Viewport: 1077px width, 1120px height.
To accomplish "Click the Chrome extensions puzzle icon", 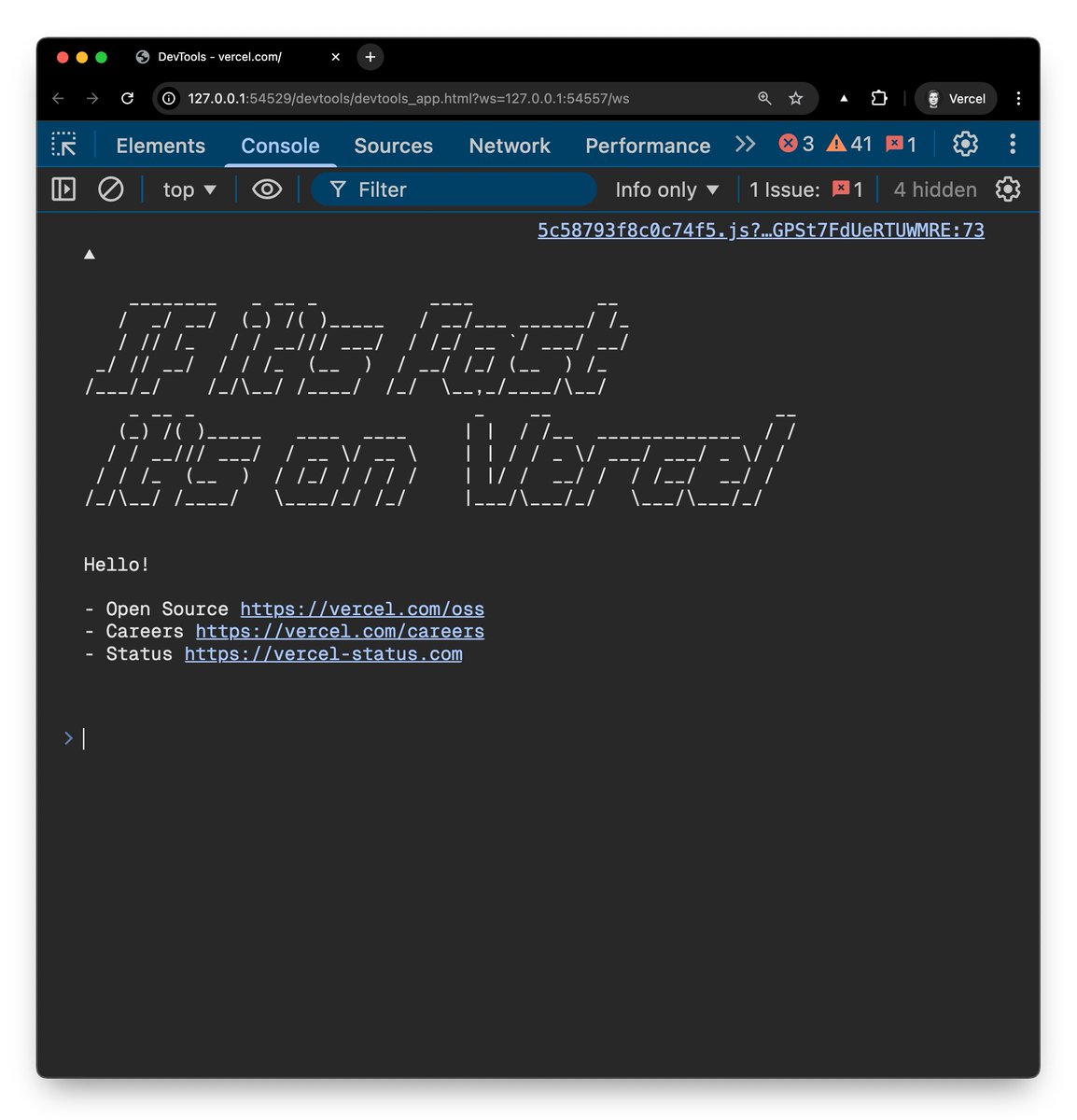I will tap(878, 98).
